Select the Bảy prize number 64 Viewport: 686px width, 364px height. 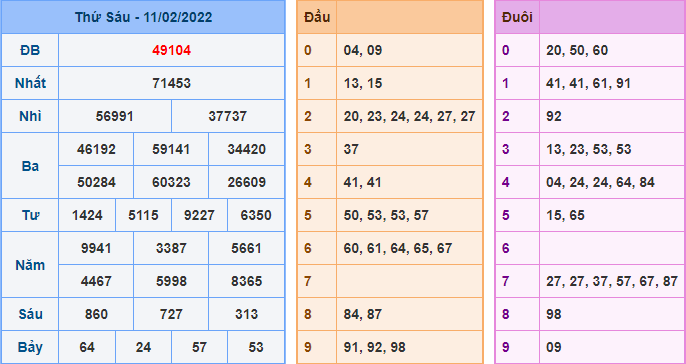(x=87, y=347)
